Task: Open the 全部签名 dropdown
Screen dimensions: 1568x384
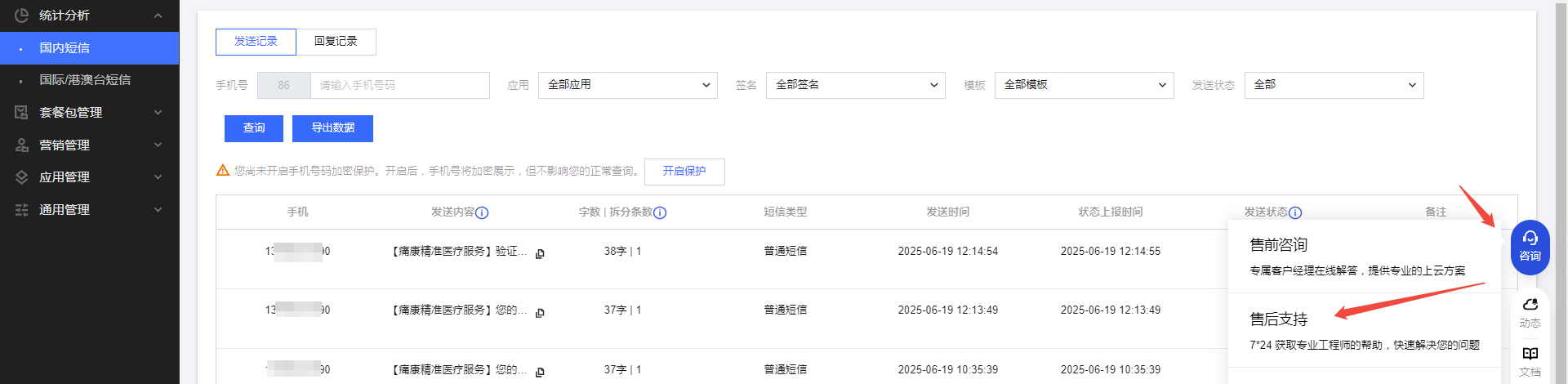Action: click(x=855, y=85)
